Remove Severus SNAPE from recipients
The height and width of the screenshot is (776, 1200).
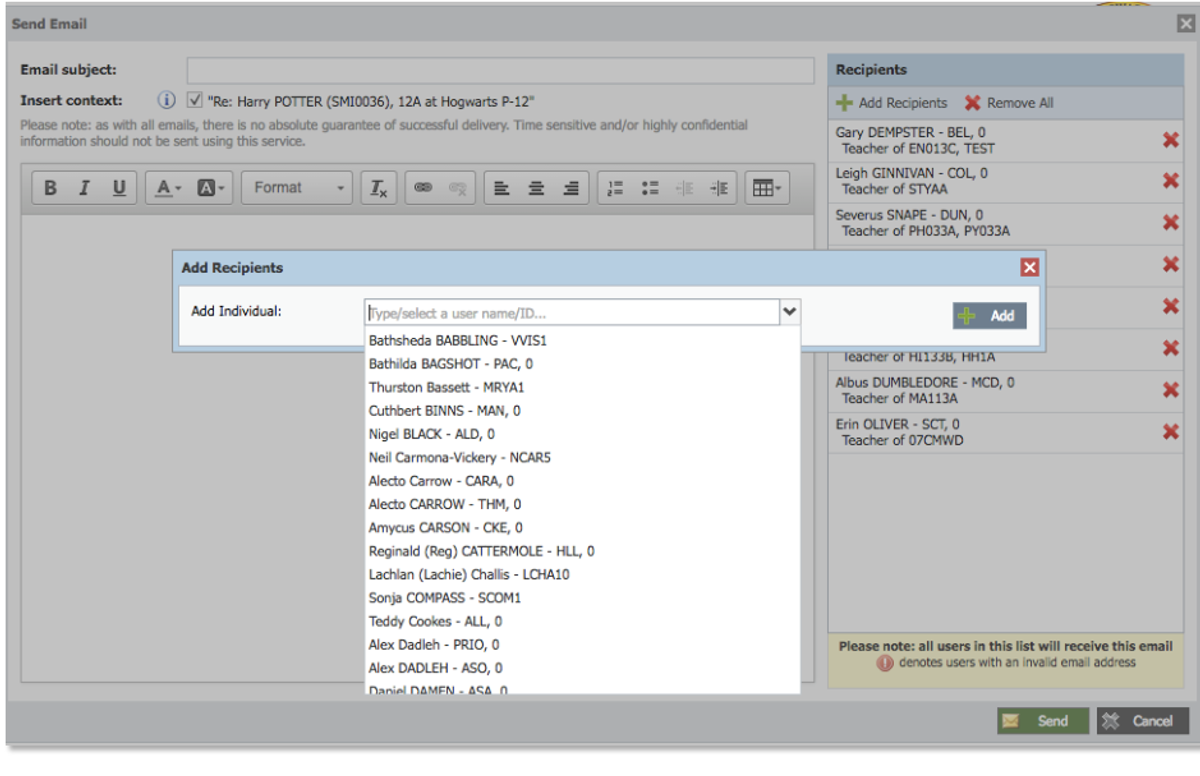(x=1171, y=223)
